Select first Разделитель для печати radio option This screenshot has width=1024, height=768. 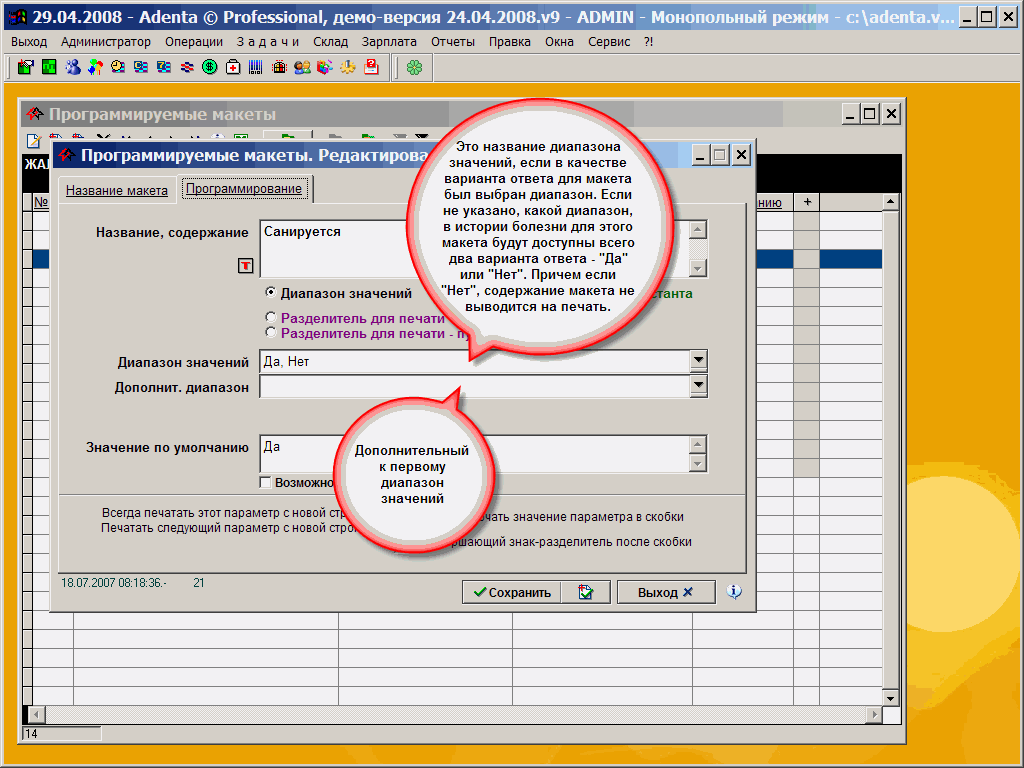(x=270, y=317)
